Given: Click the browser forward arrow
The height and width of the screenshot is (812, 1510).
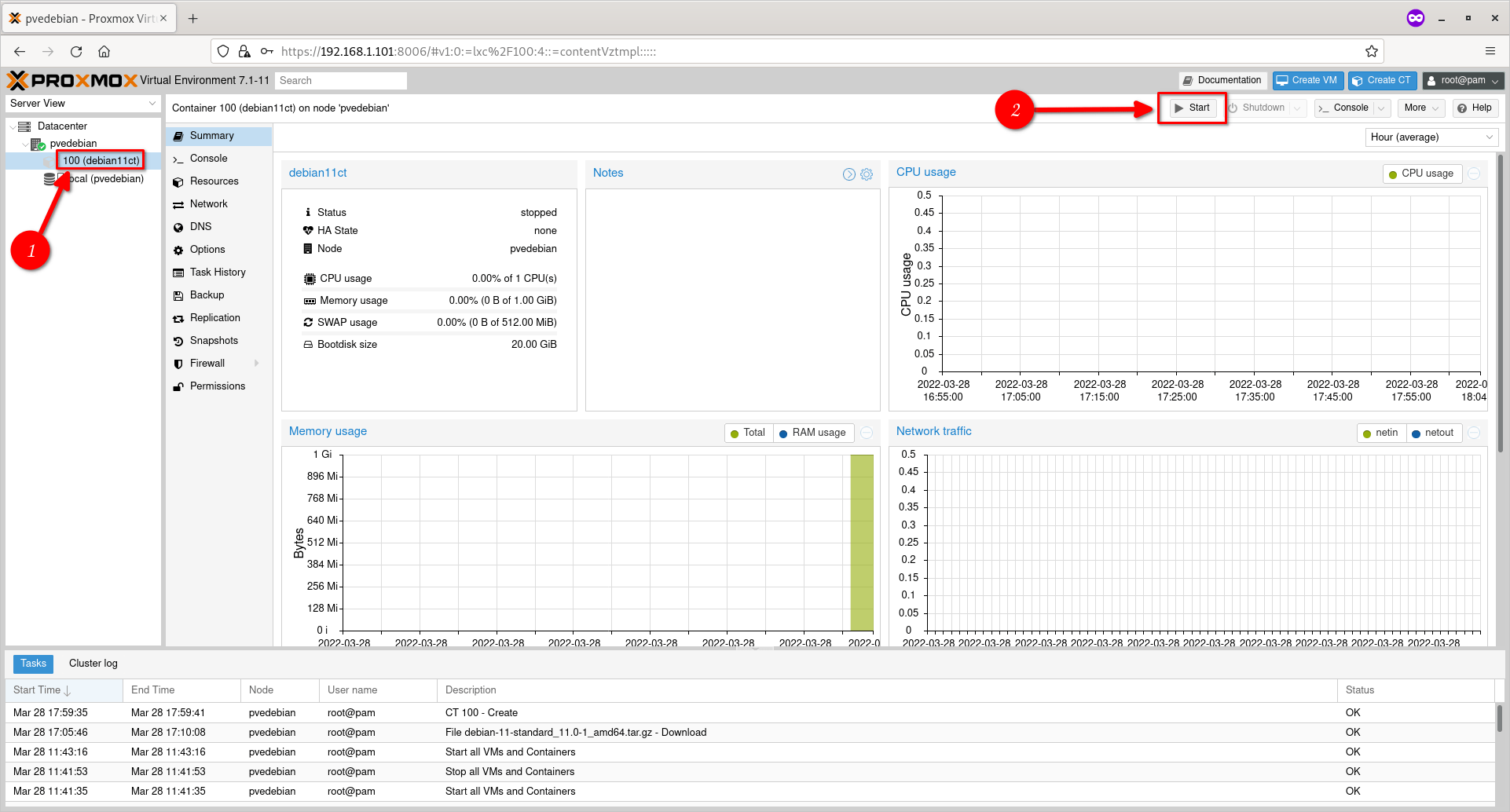Looking at the screenshot, I should pos(48,51).
